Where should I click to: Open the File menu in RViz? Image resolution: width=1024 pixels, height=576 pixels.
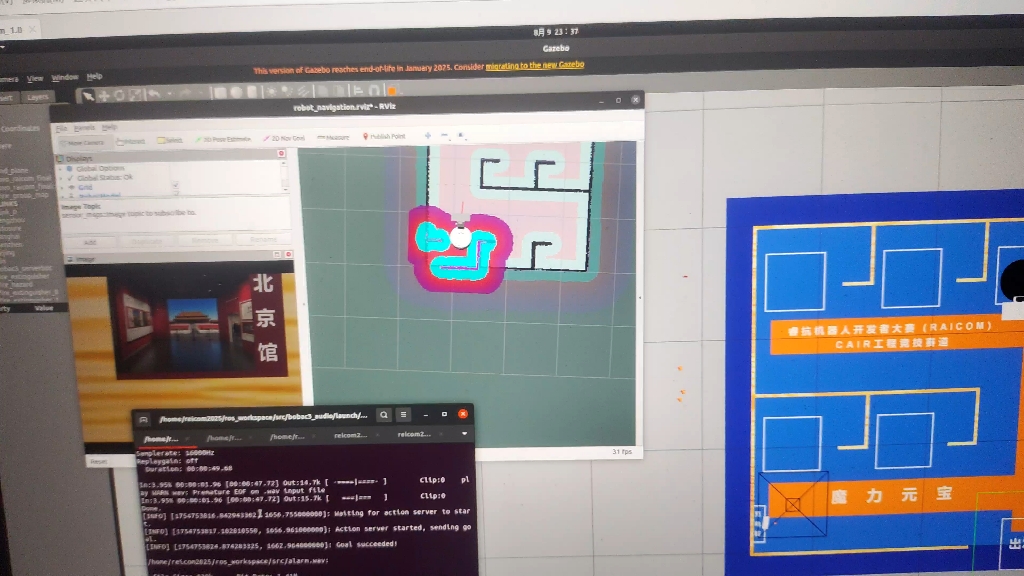coord(61,129)
